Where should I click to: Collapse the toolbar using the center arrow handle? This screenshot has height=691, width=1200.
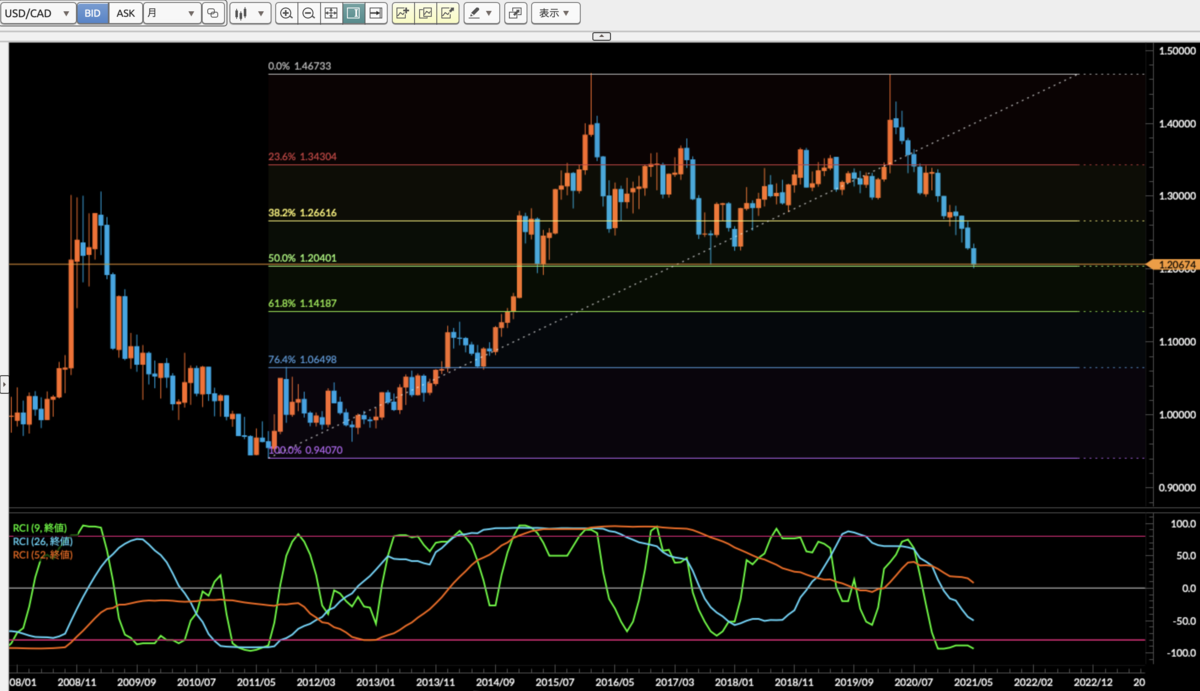point(601,36)
